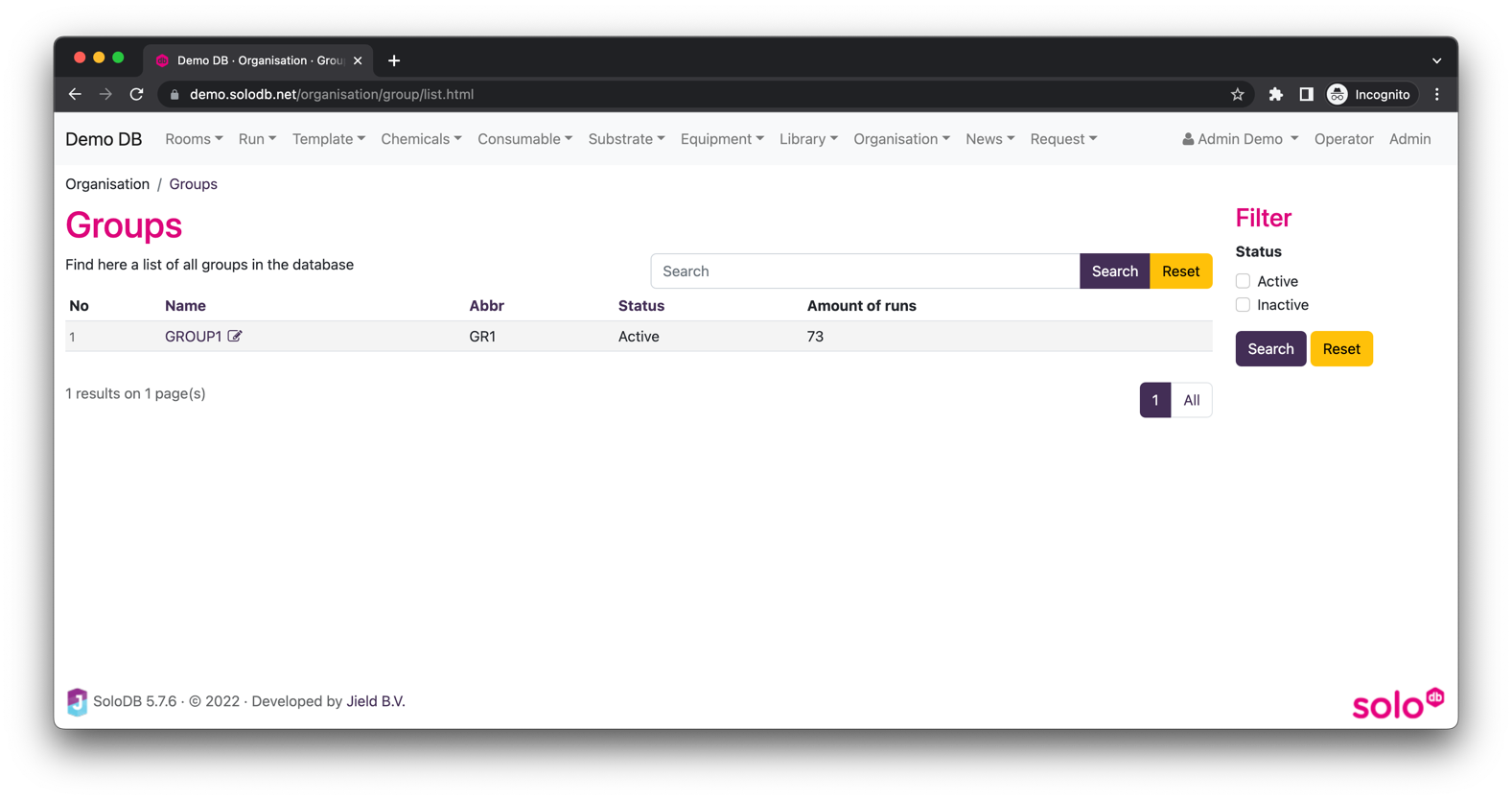
Task: Click the edit icon next to GROUP1
Action: pyautogui.click(x=235, y=336)
